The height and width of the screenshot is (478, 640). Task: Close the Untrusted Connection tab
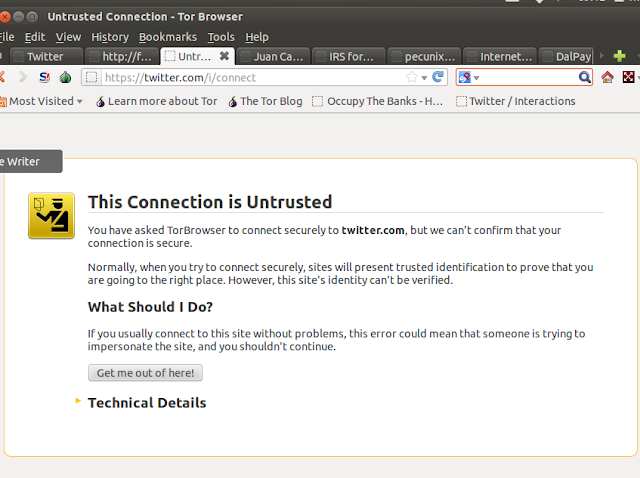[224, 56]
